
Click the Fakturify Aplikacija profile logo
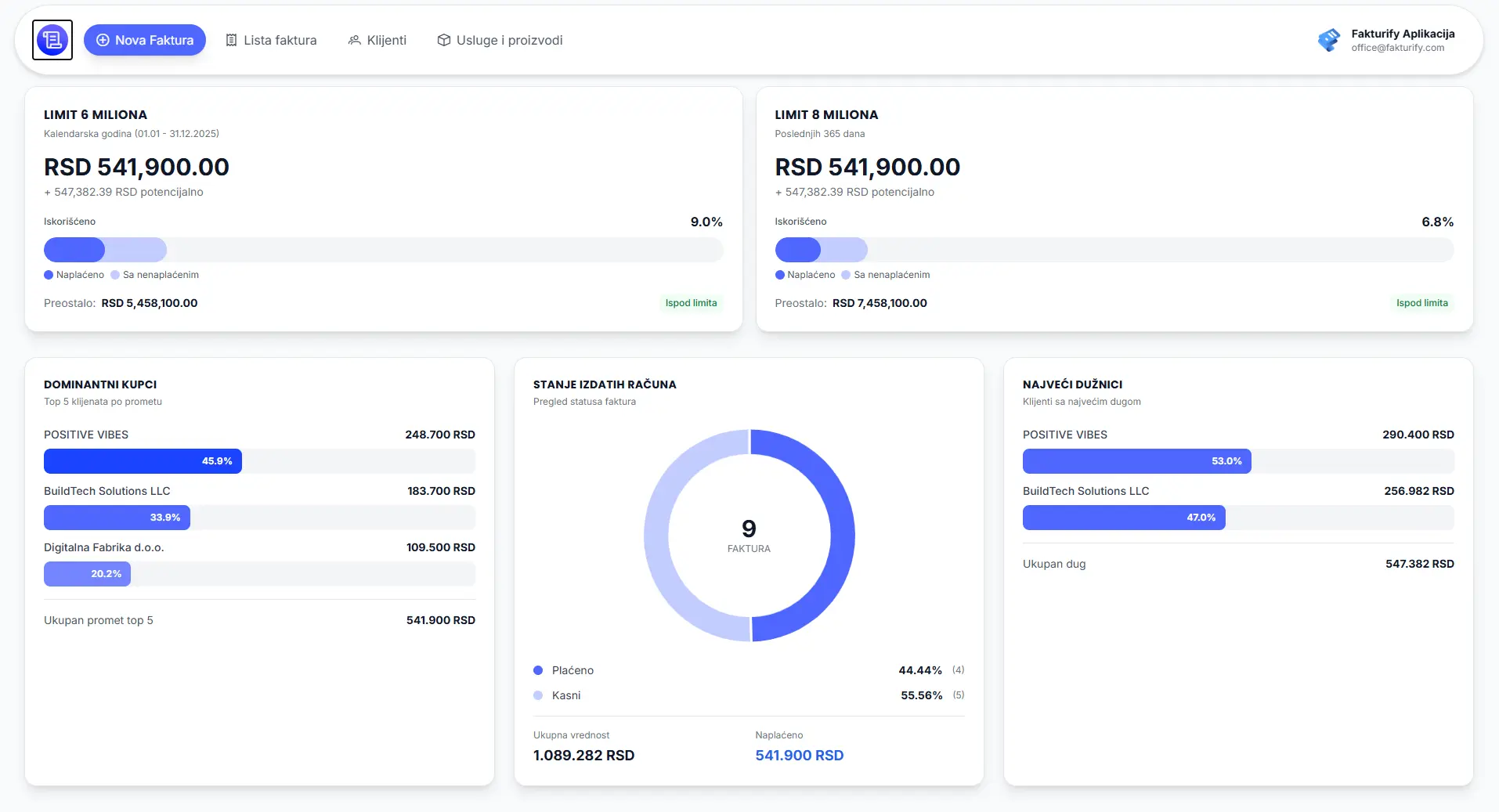pyautogui.click(x=1329, y=39)
